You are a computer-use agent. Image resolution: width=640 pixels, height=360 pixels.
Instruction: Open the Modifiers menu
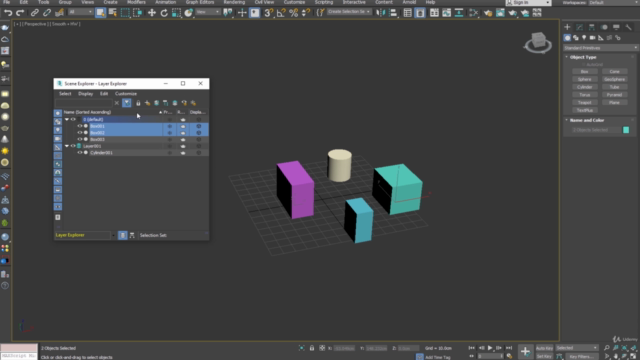(136, 2)
